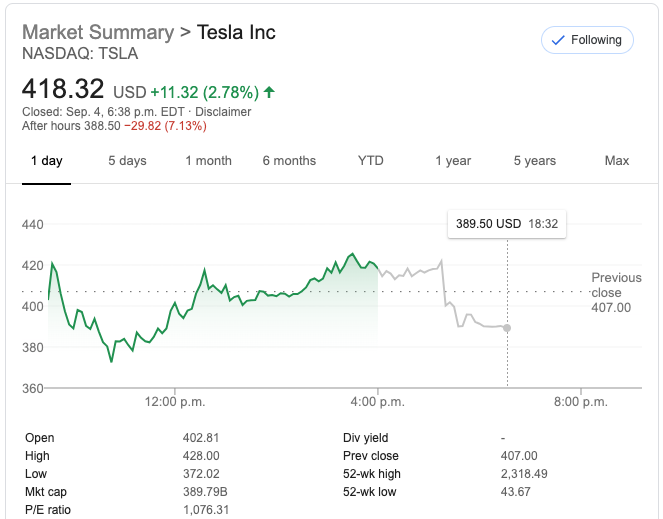Screen dimensions: 663x519
Task: Switch to the 5 days tab
Action: tap(127, 161)
